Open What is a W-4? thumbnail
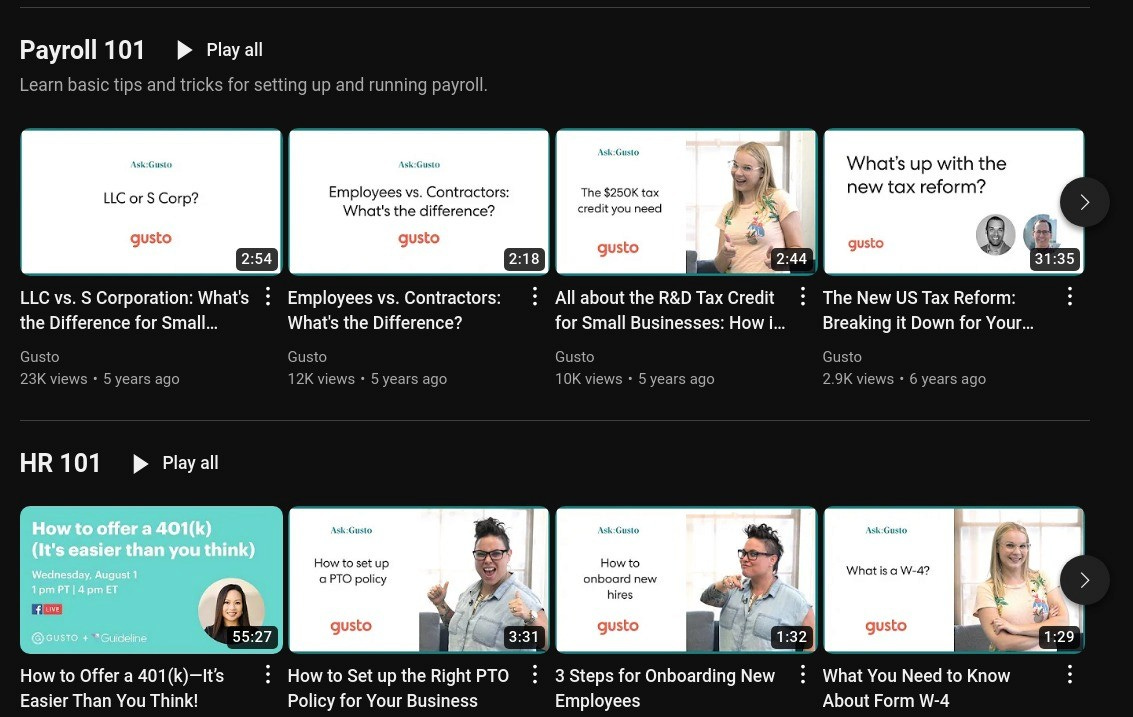 pyautogui.click(x=953, y=580)
